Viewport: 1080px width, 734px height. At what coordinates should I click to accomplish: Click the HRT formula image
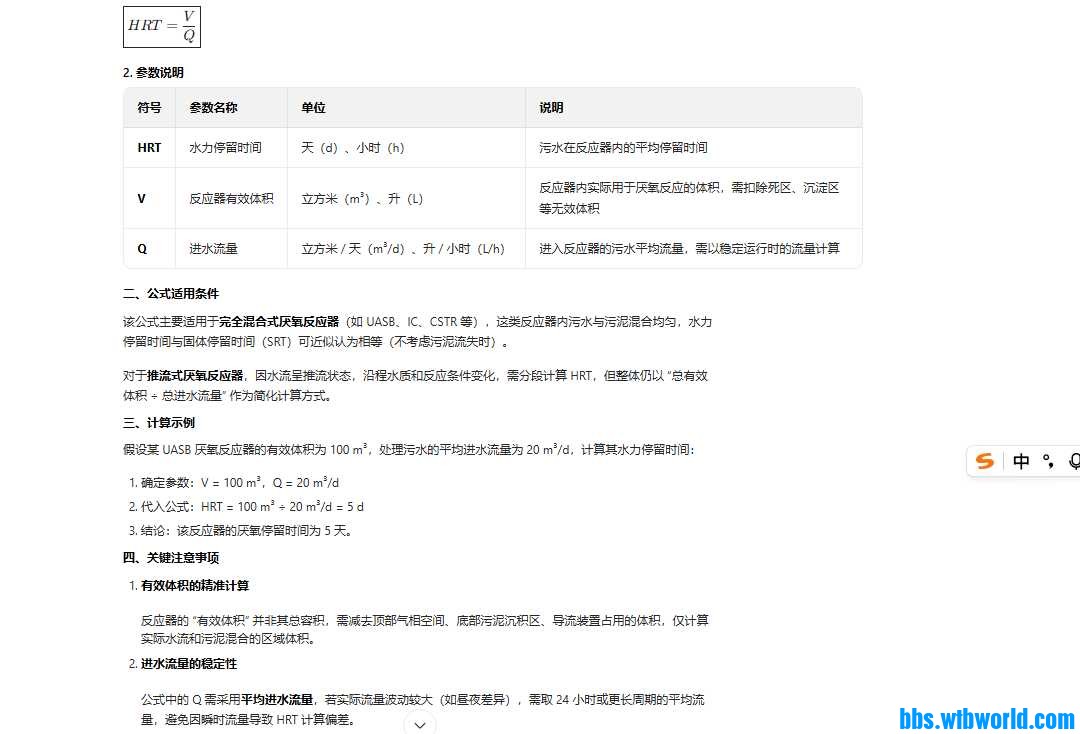point(161,27)
